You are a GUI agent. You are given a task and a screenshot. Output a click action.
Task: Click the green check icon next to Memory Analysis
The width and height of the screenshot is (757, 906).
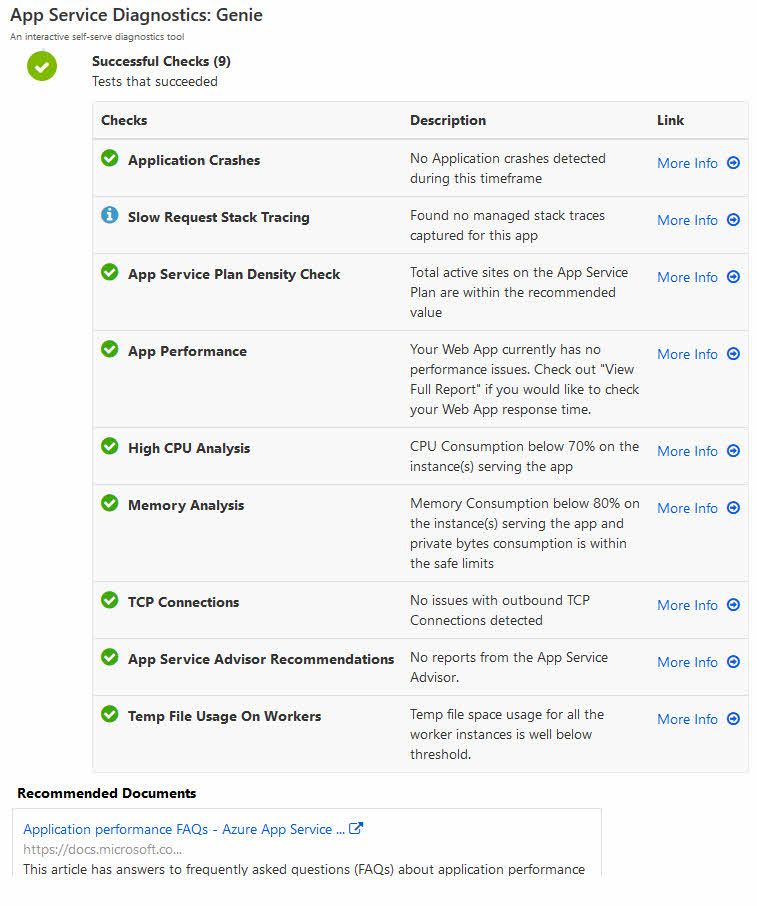(109, 503)
